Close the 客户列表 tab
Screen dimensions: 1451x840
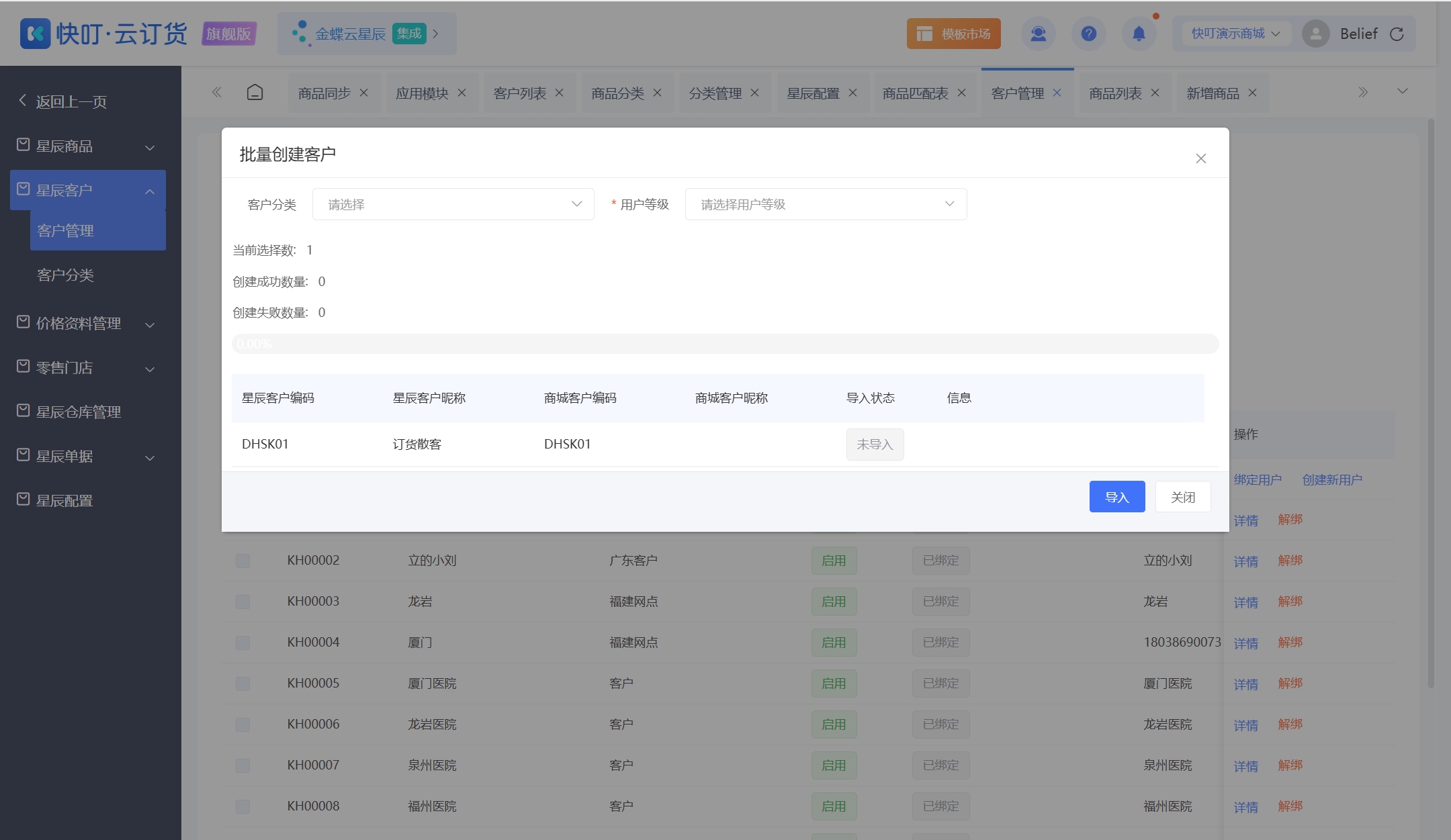point(559,93)
